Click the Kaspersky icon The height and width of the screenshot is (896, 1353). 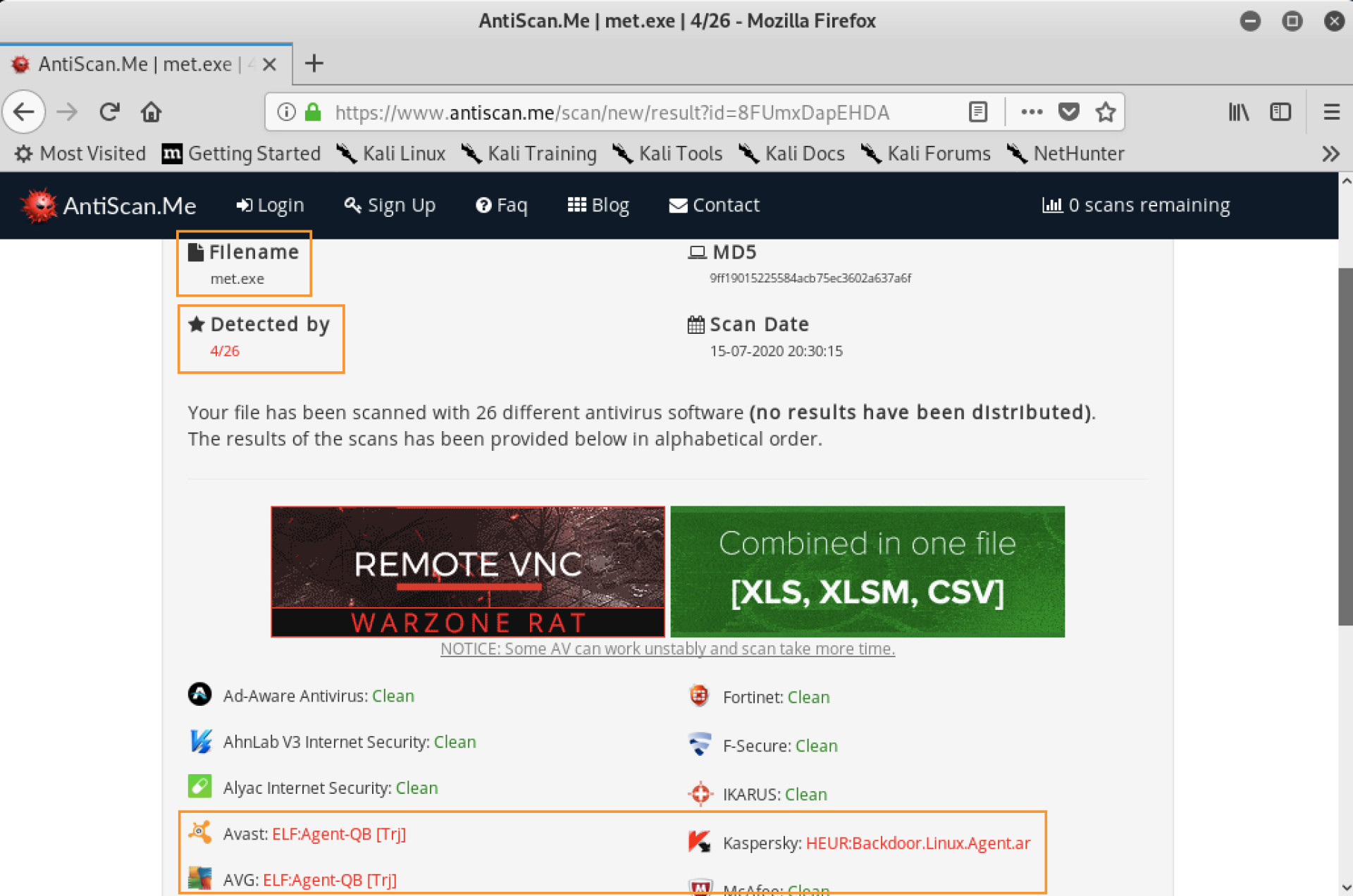pos(700,842)
